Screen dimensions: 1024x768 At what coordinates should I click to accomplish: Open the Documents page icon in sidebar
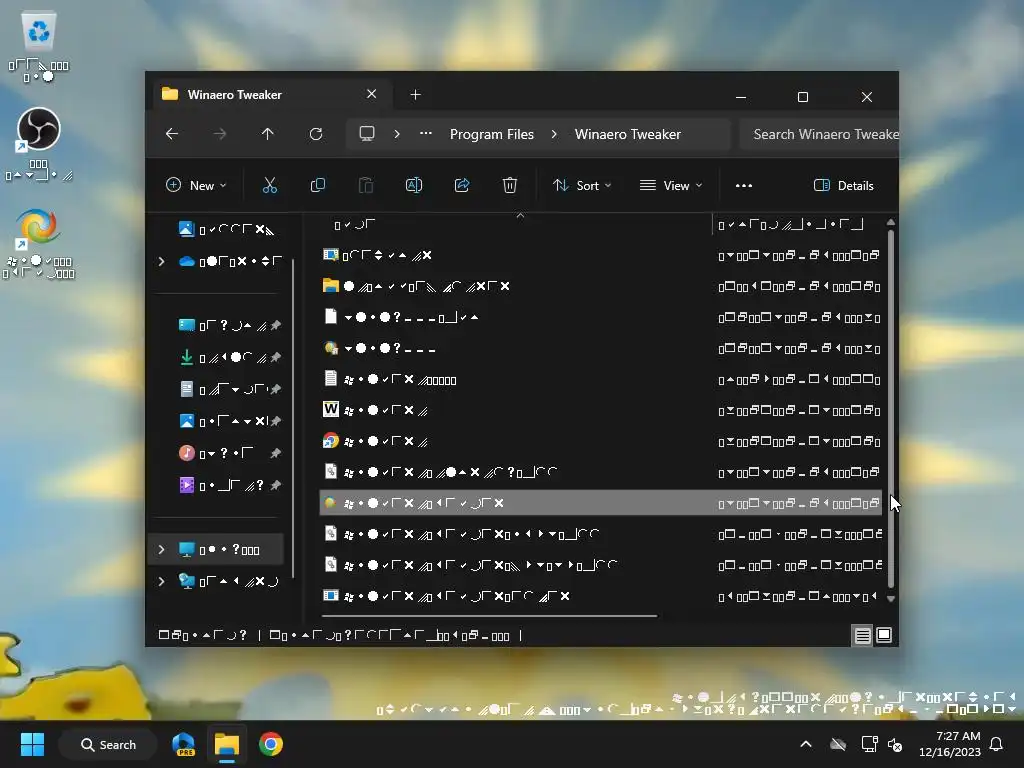[x=186, y=389]
